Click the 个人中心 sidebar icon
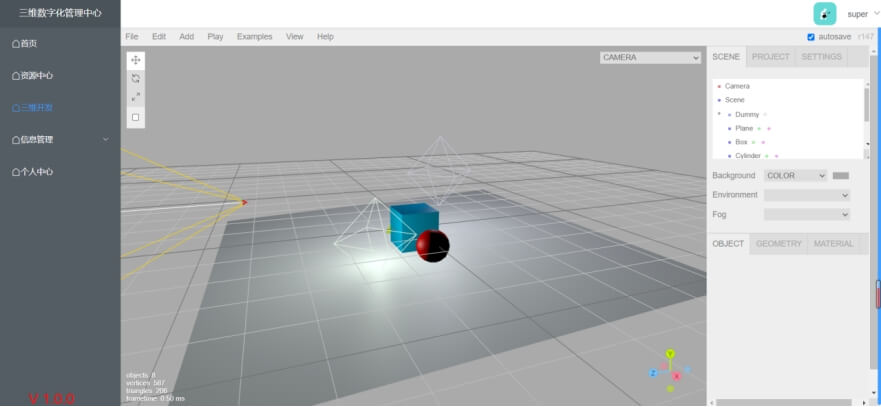 click(x=16, y=172)
